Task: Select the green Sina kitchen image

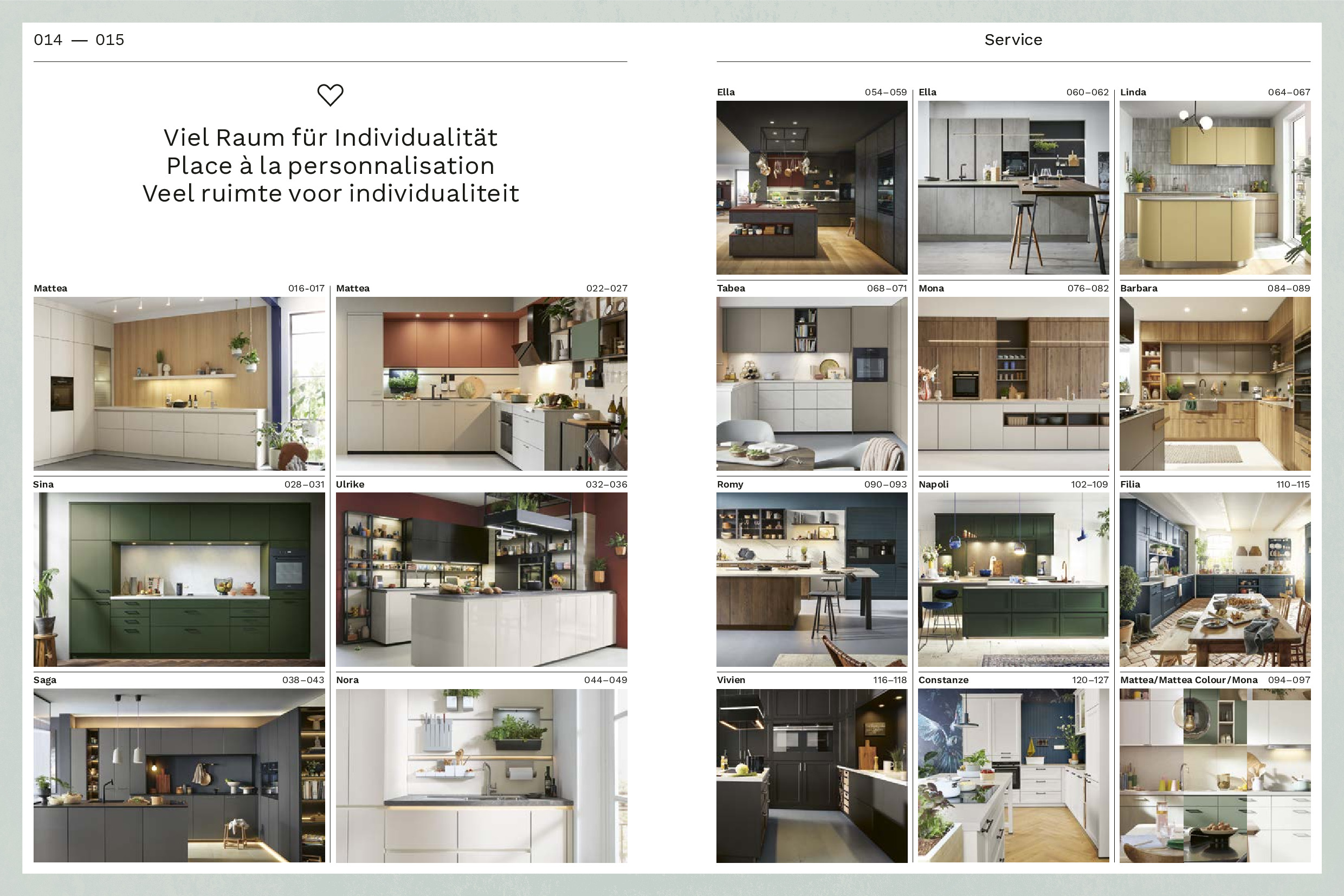Action: [179, 580]
